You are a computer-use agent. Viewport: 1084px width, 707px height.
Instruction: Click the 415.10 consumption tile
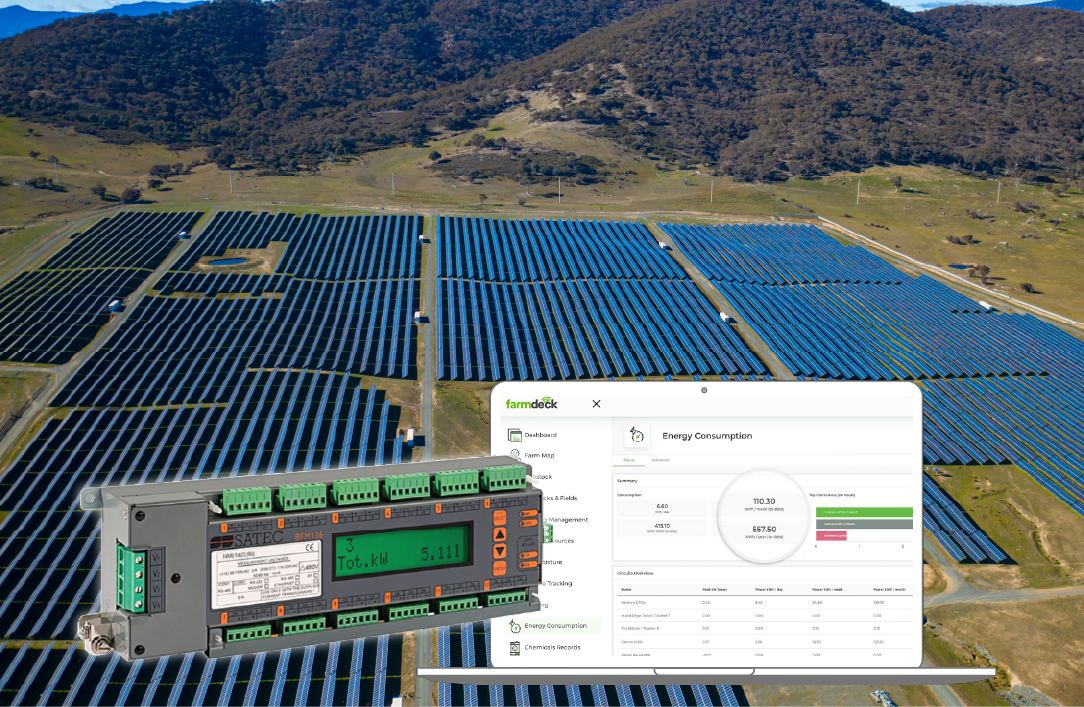661,527
